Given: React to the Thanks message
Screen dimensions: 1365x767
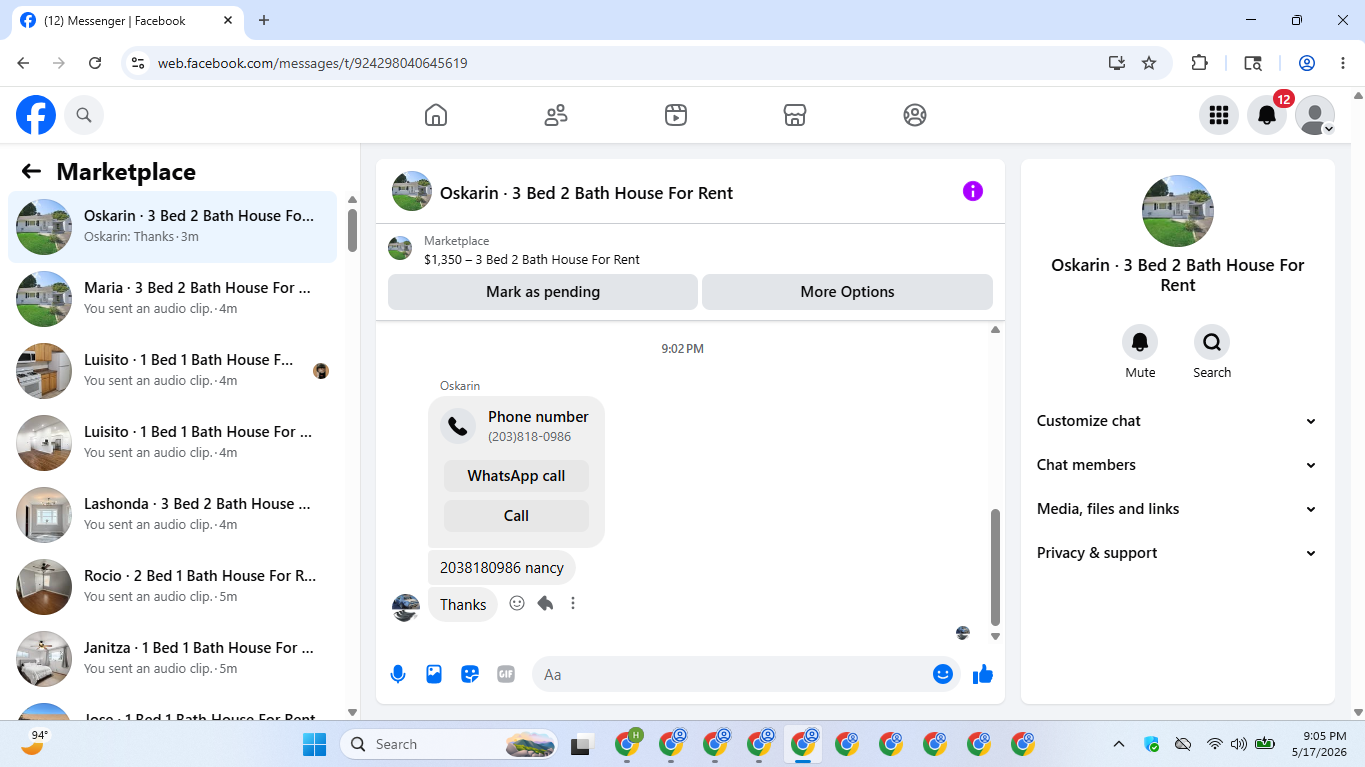Looking at the screenshot, I should click(x=517, y=603).
